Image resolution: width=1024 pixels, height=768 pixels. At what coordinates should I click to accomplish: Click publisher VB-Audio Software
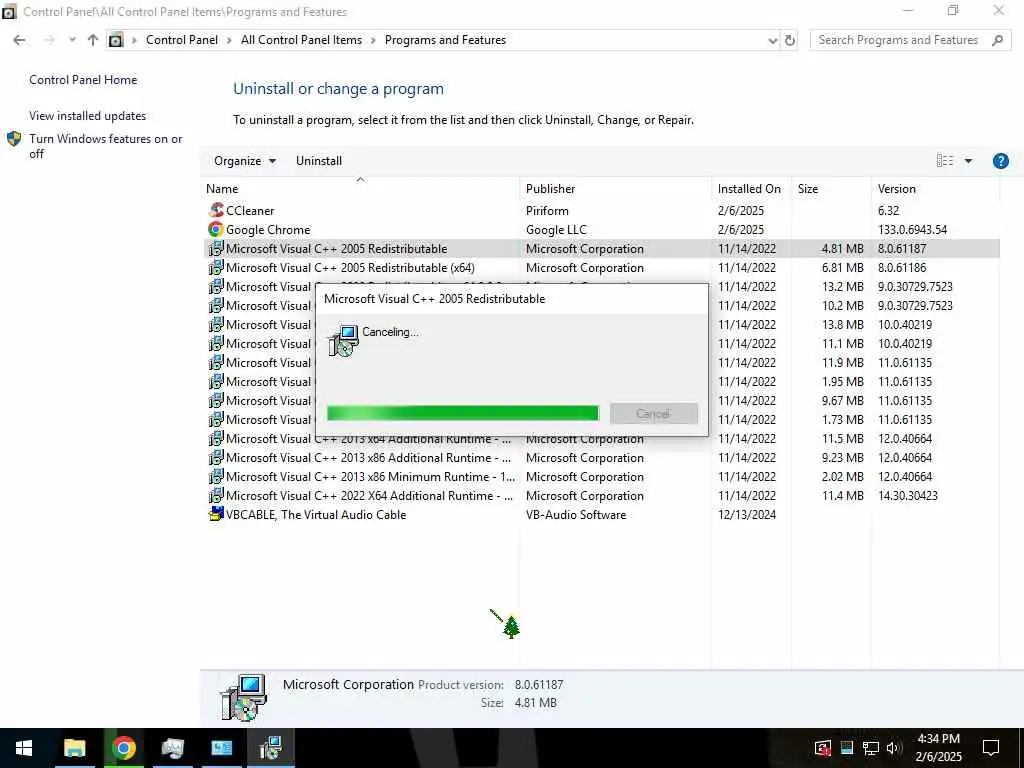tap(576, 514)
